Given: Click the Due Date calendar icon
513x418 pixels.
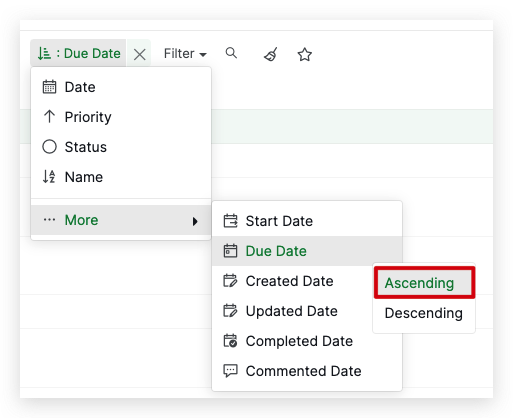Looking at the screenshot, I should point(230,251).
